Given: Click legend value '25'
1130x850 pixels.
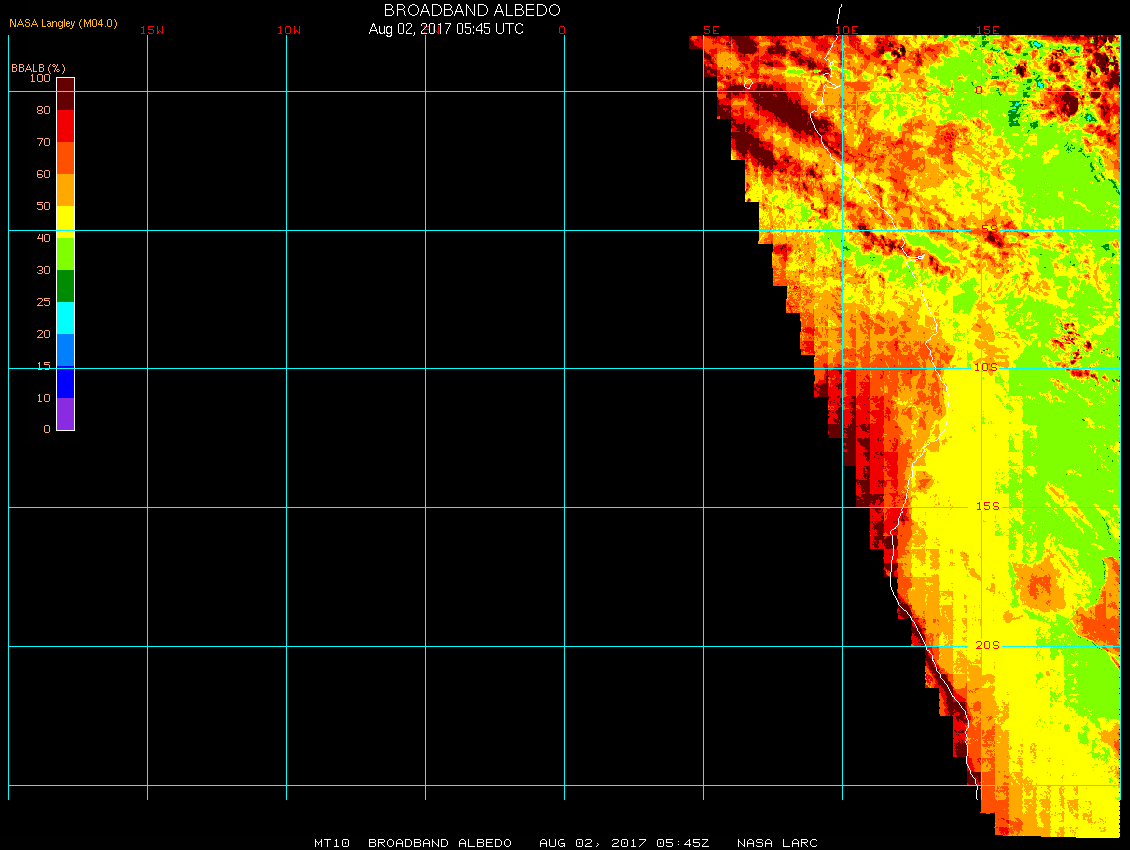Looking at the screenshot, I should coord(44,302).
